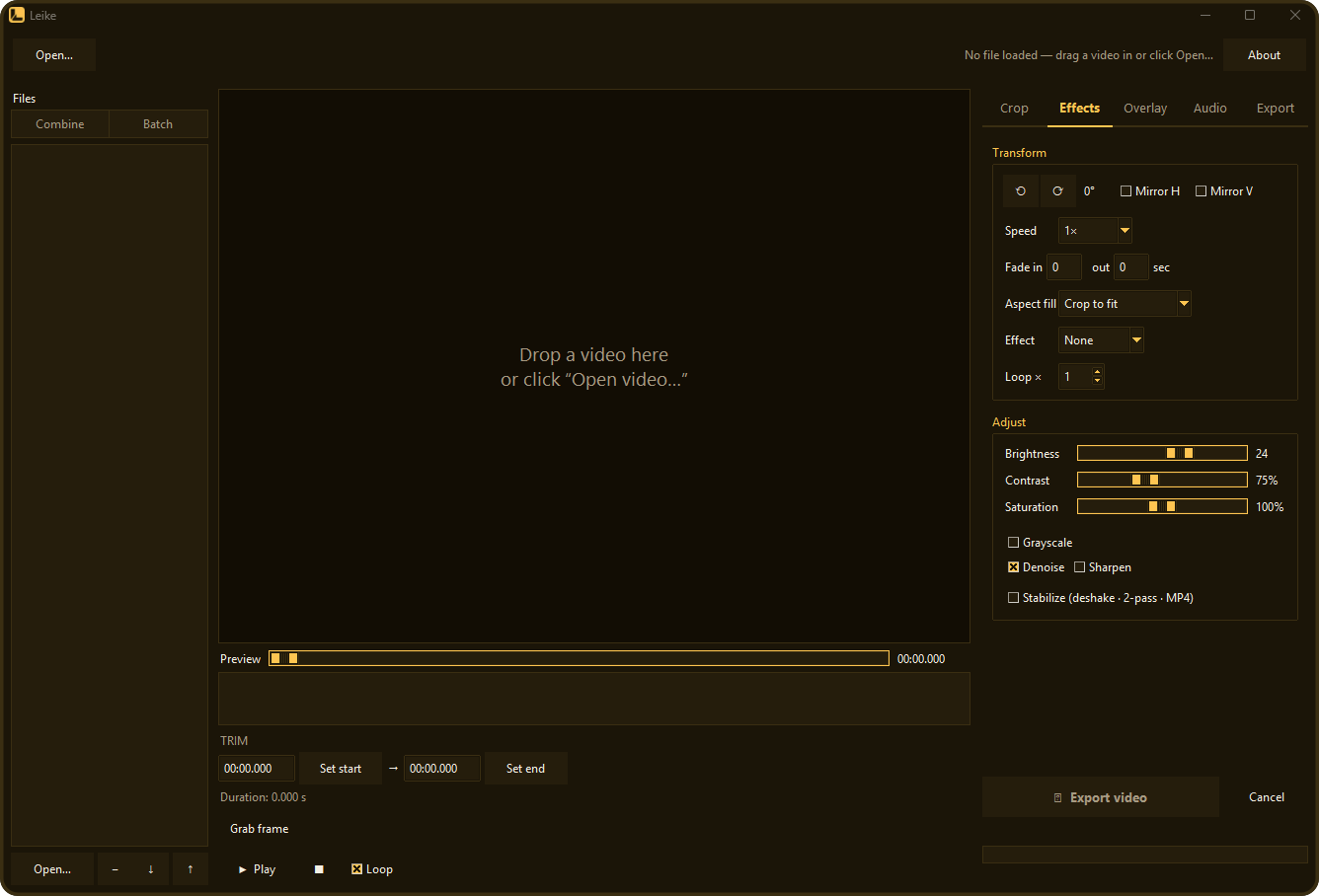Enable Grayscale checkbox
The height and width of the screenshot is (896, 1319).
pos(1040,543)
